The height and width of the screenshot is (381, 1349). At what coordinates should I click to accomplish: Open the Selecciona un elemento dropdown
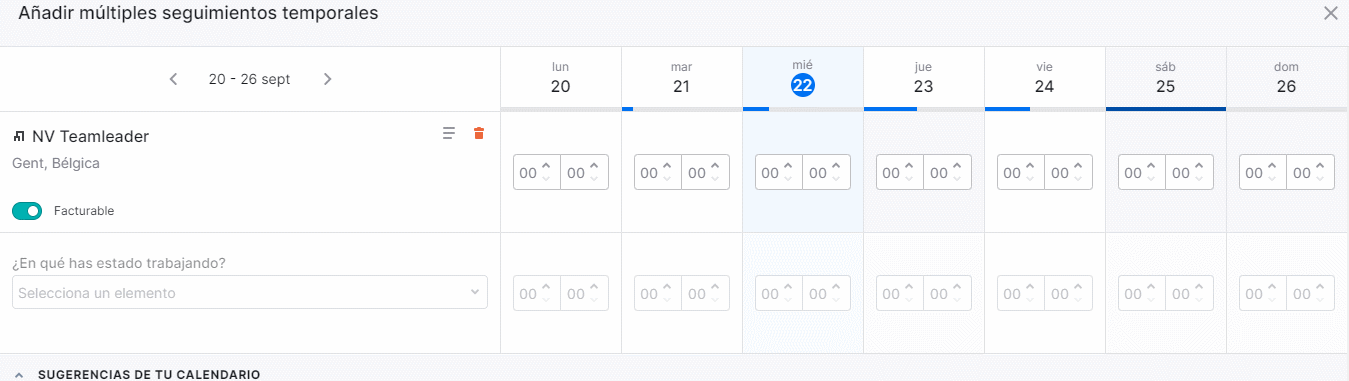tap(250, 293)
